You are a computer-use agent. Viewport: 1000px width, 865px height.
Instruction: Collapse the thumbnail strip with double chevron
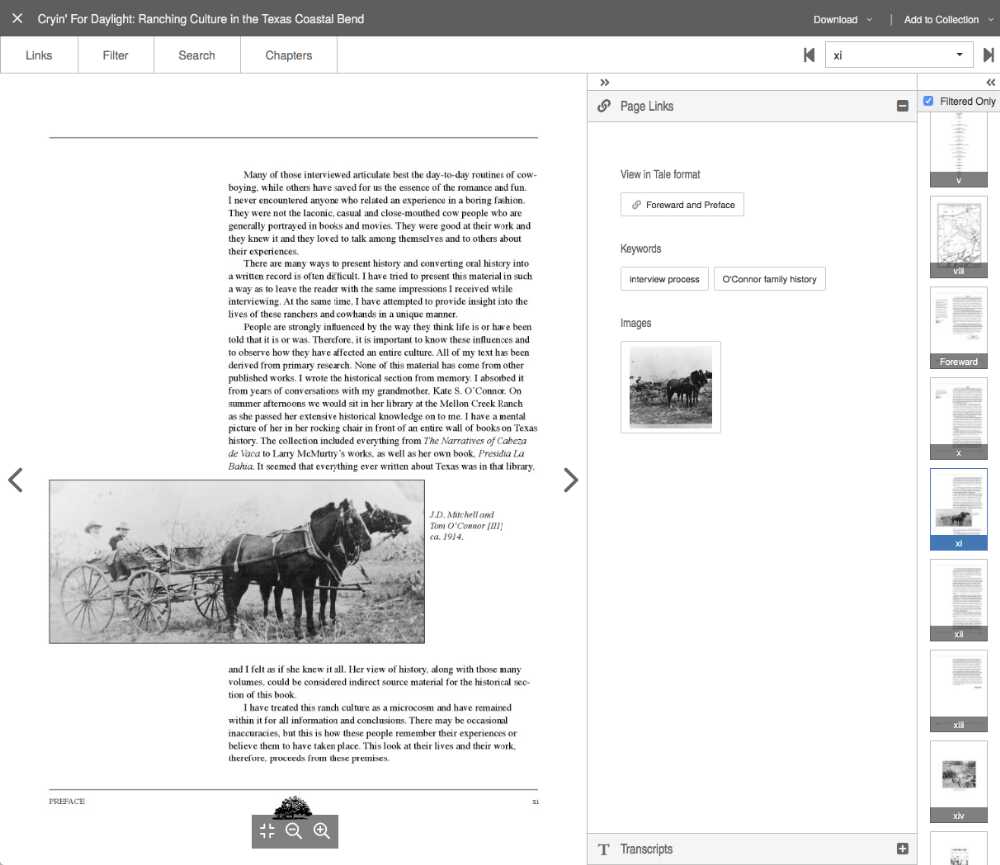click(x=990, y=82)
